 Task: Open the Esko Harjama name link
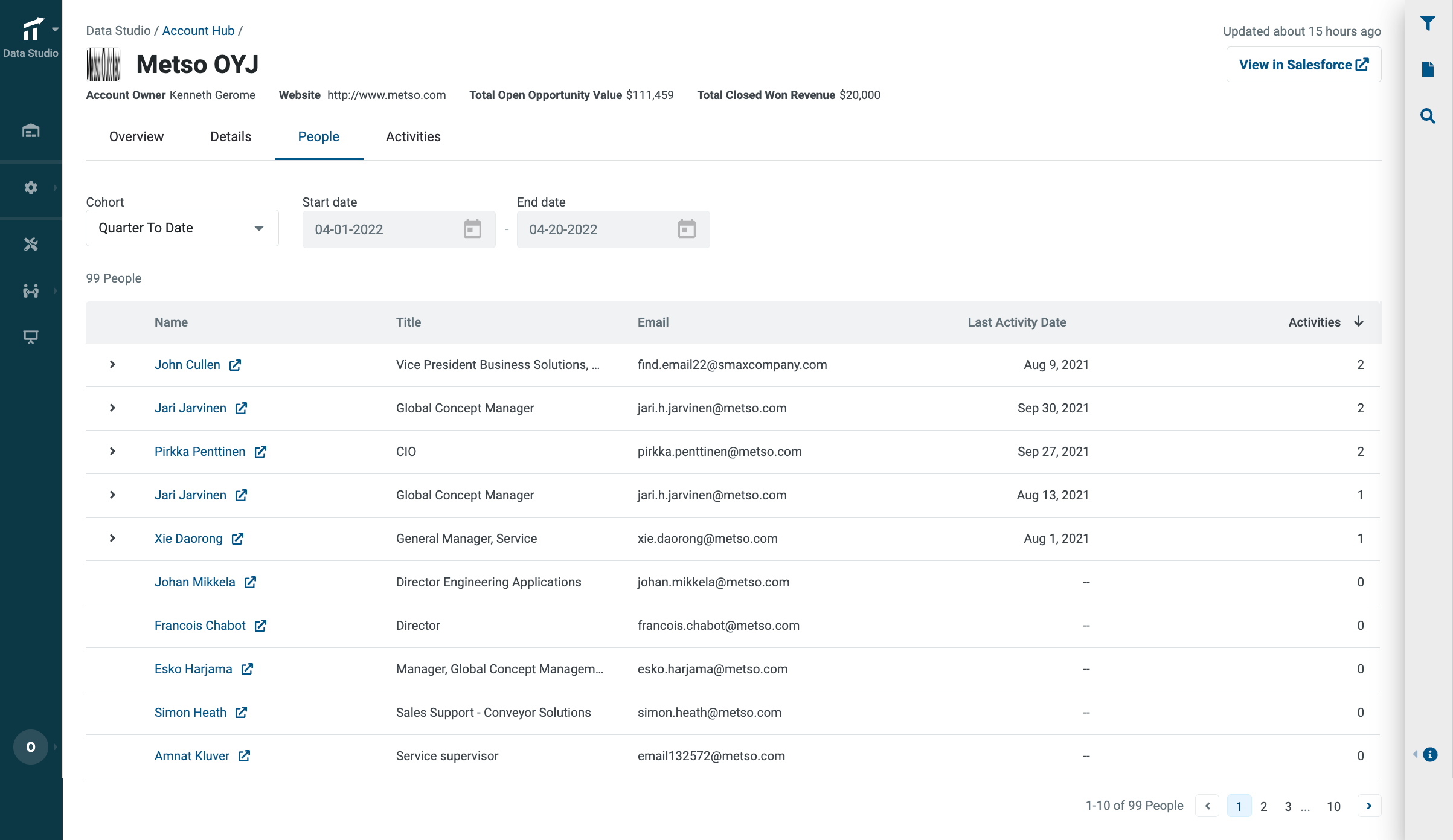tap(193, 669)
